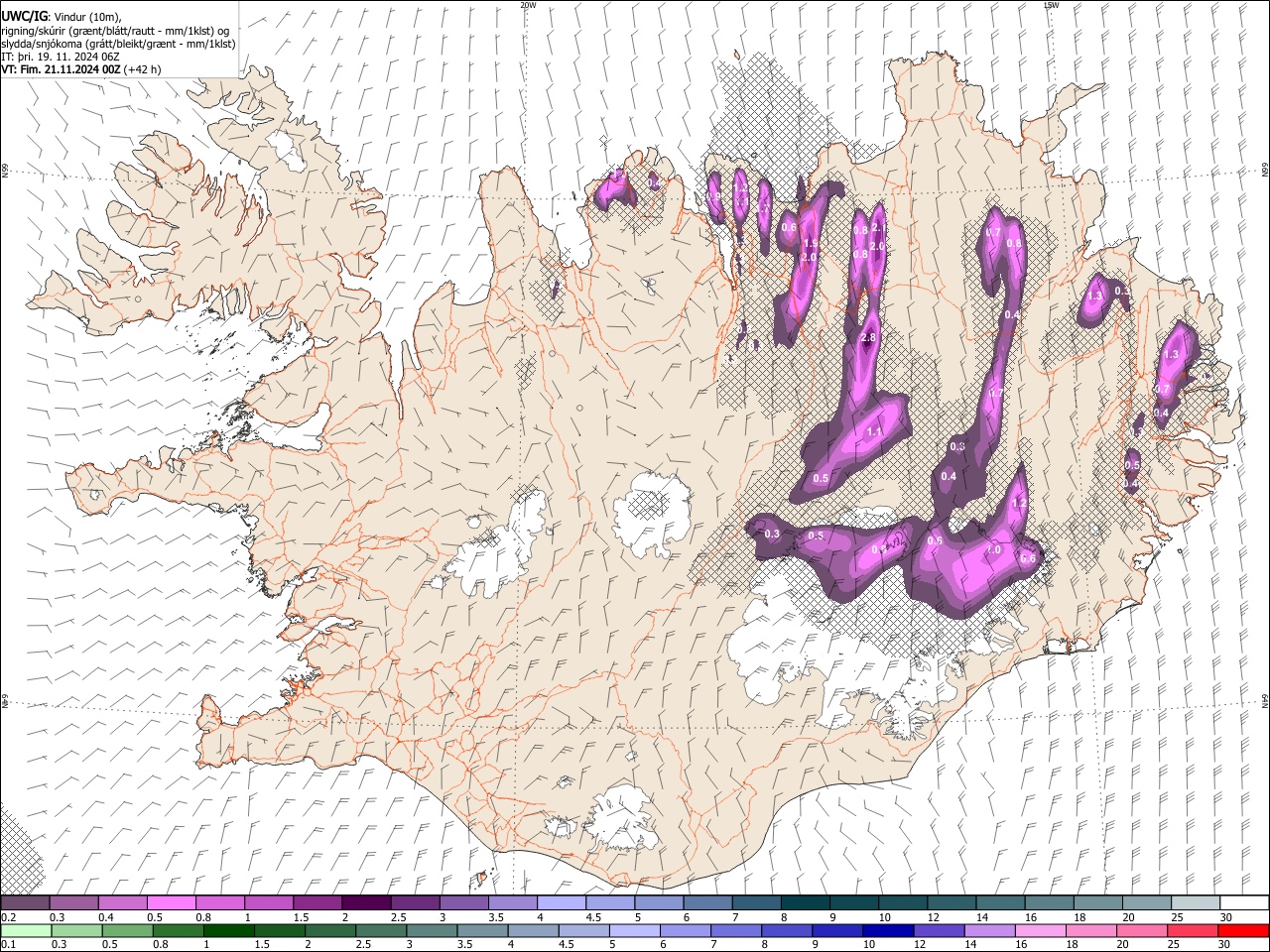Screen dimensions: 1270x952
Task: Click the light pink rain swatch between 16 and 18
Action: pyautogui.click(x=1039, y=931)
